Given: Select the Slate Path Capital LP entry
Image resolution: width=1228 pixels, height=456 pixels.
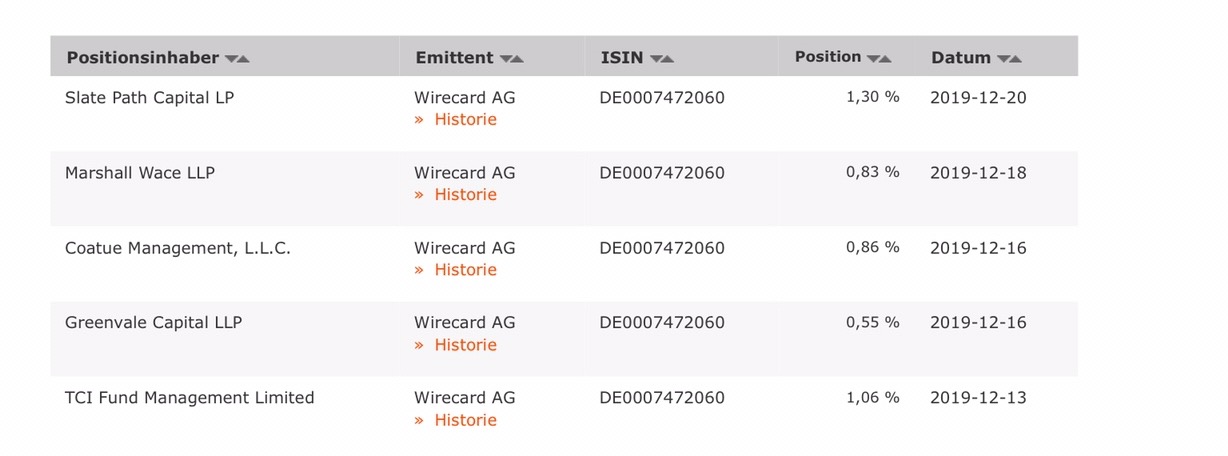Looking at the screenshot, I should (149, 98).
